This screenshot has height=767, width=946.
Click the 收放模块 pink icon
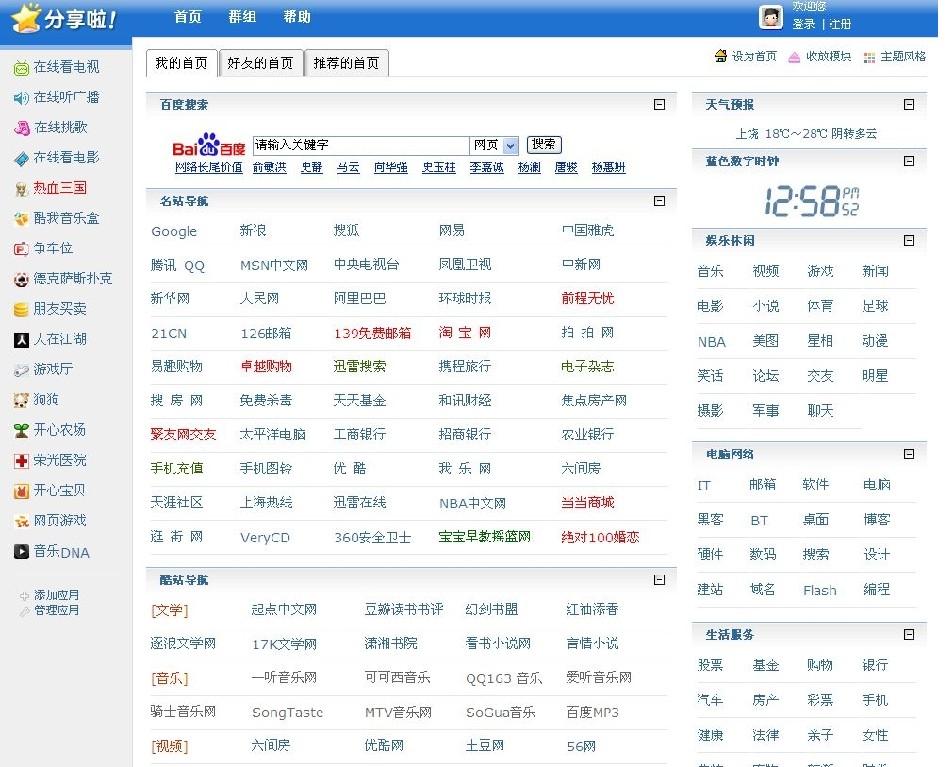point(794,57)
